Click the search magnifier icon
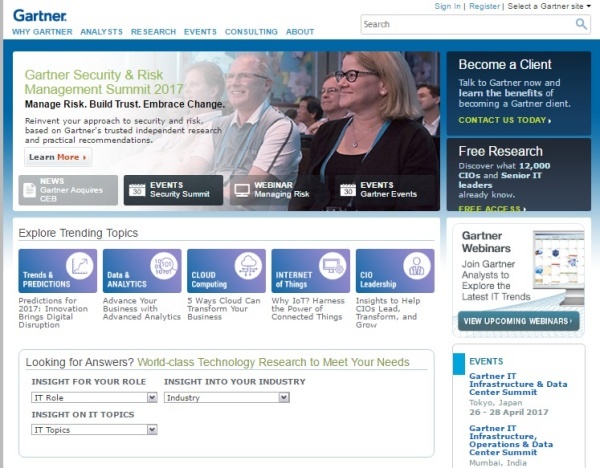This screenshot has width=600, height=468. pos(581,24)
